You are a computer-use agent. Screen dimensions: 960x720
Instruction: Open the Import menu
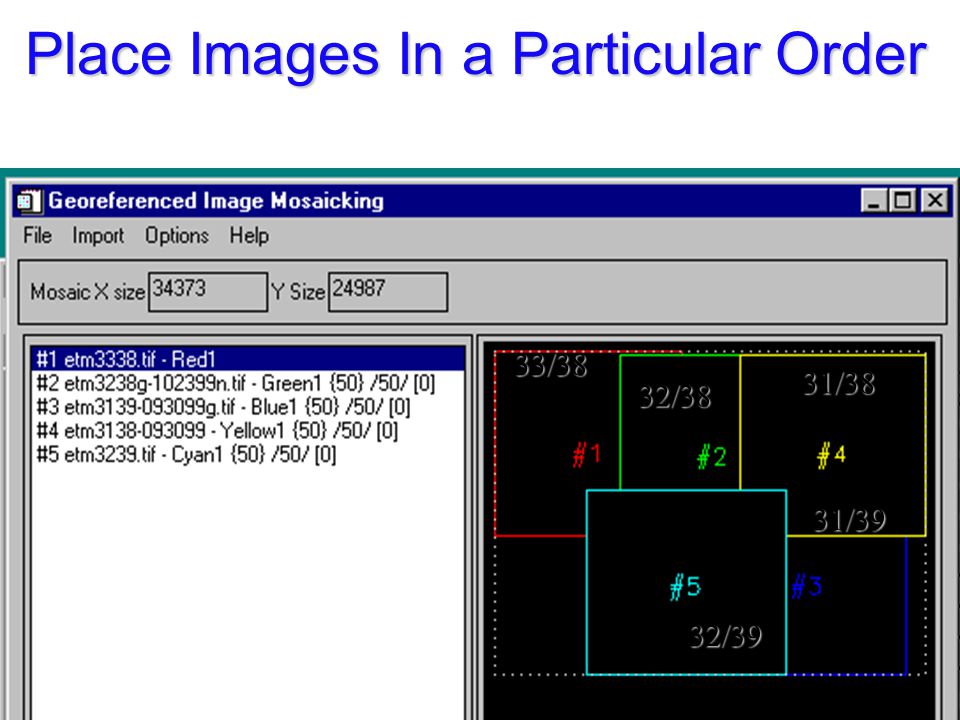(98, 236)
